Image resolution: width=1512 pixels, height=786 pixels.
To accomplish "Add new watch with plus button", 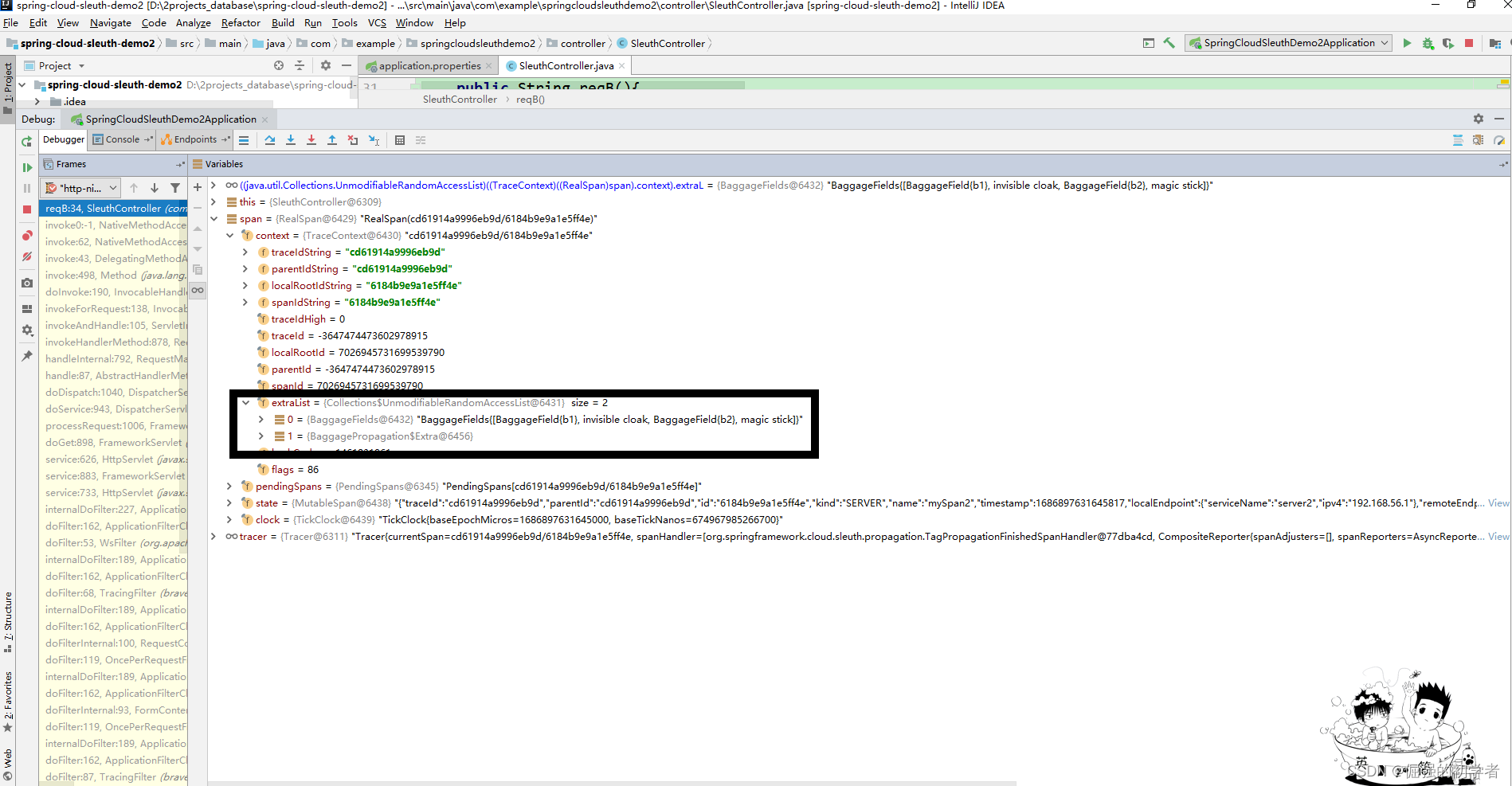I will point(198,187).
